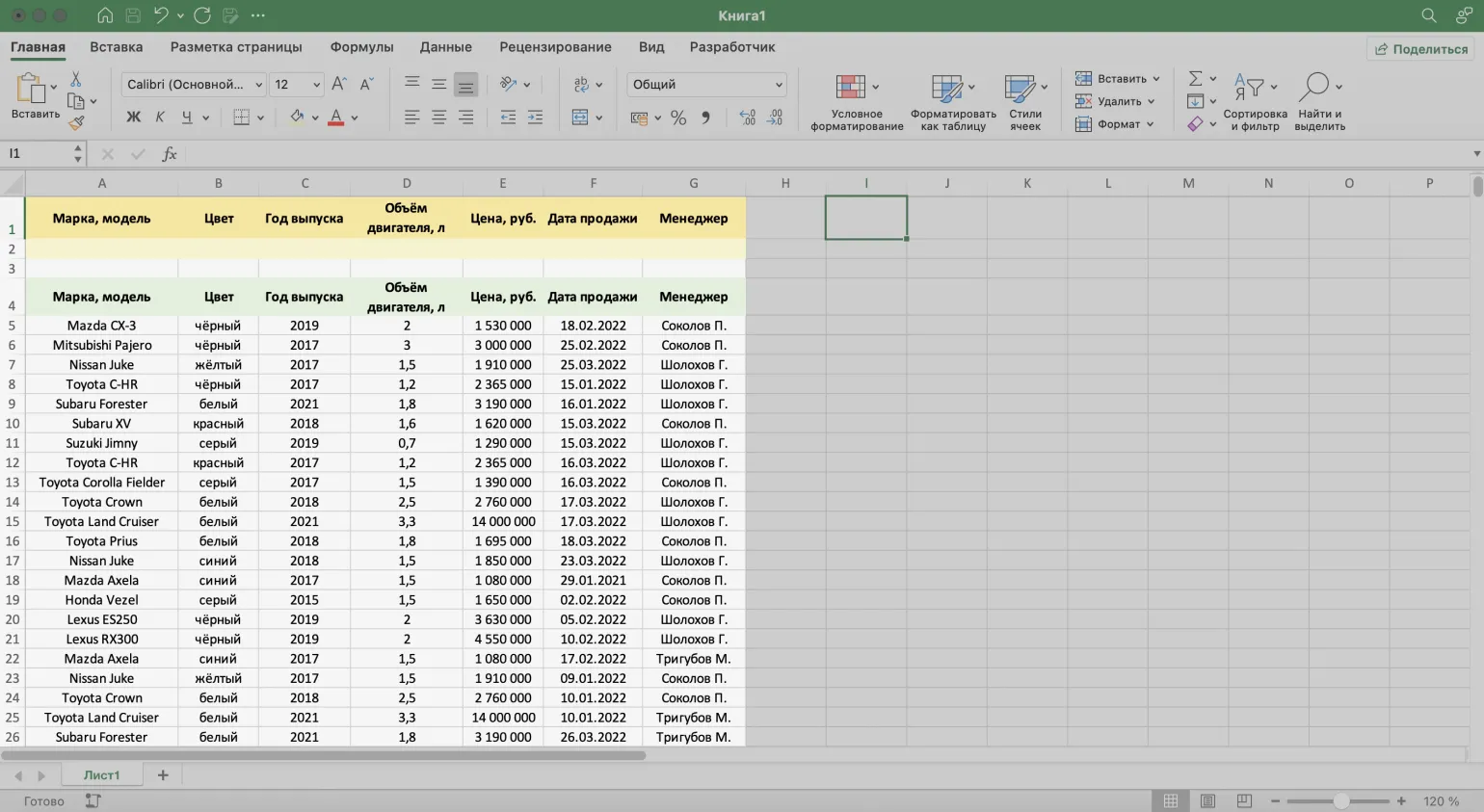
Task: Click the increase indent icon
Action: click(x=535, y=118)
